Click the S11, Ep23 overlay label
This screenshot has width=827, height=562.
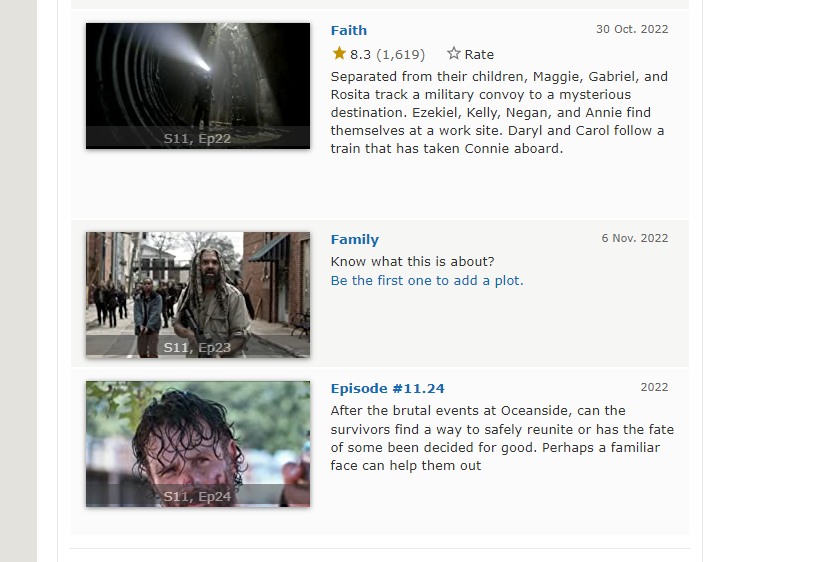[x=197, y=347]
